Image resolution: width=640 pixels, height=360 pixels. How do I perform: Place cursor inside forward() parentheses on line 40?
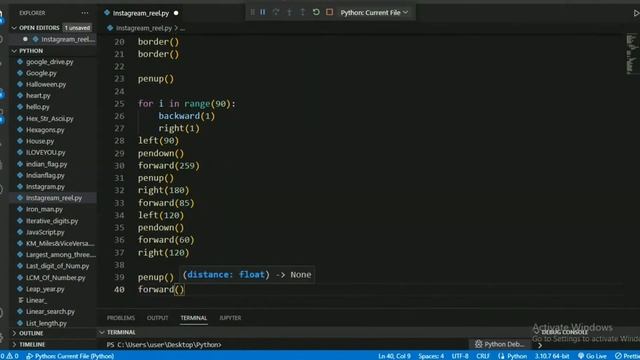[x=179, y=289]
